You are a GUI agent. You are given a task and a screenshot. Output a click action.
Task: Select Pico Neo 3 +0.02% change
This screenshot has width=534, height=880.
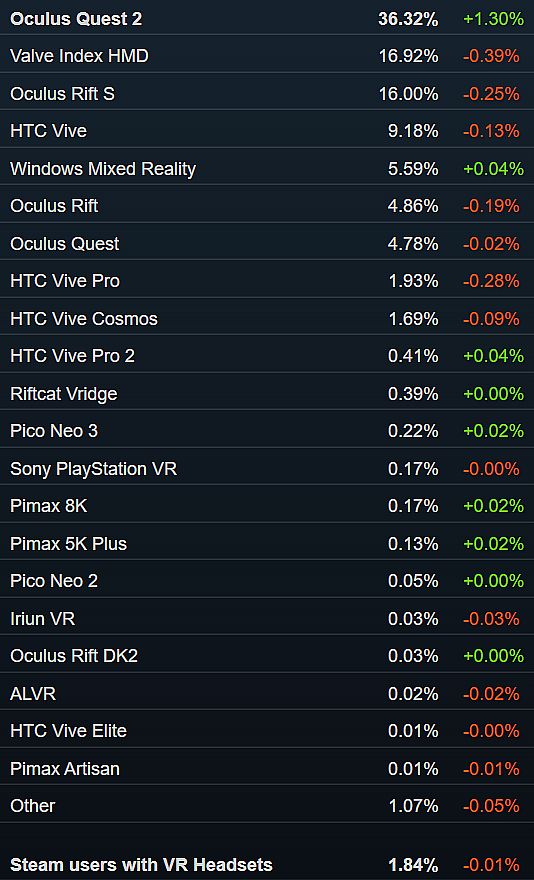(x=494, y=431)
